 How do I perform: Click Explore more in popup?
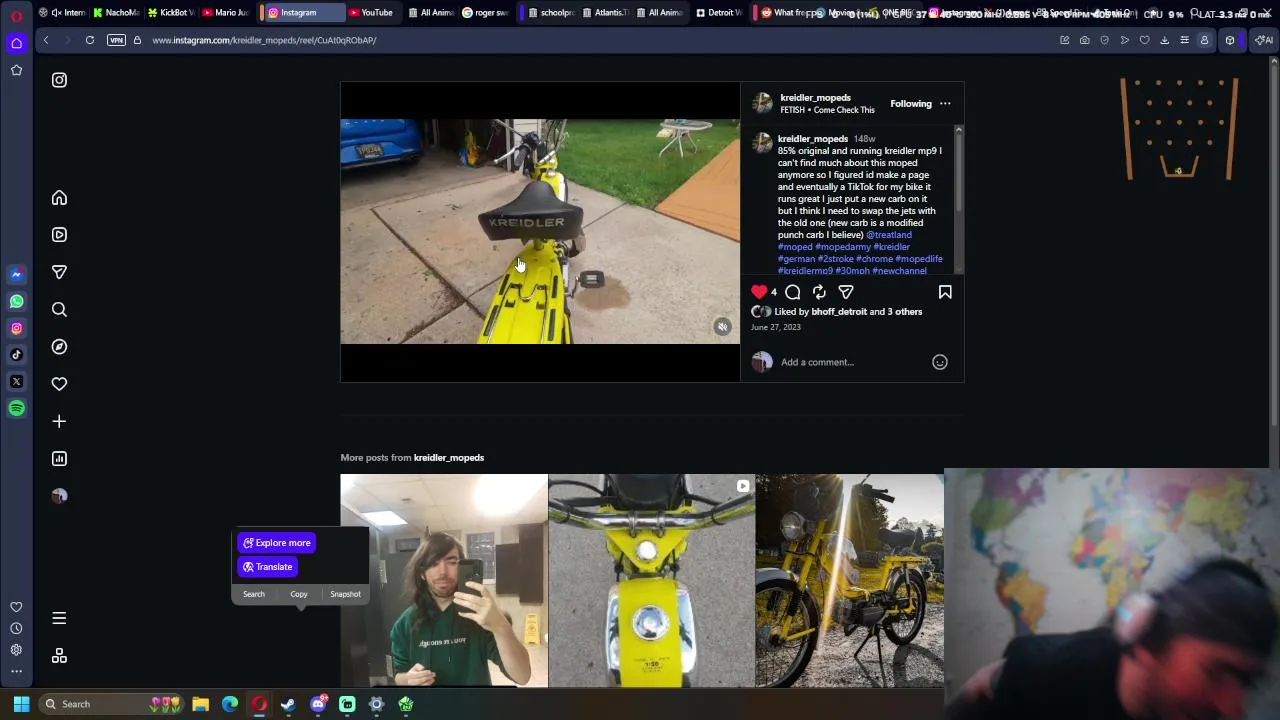coord(277,543)
